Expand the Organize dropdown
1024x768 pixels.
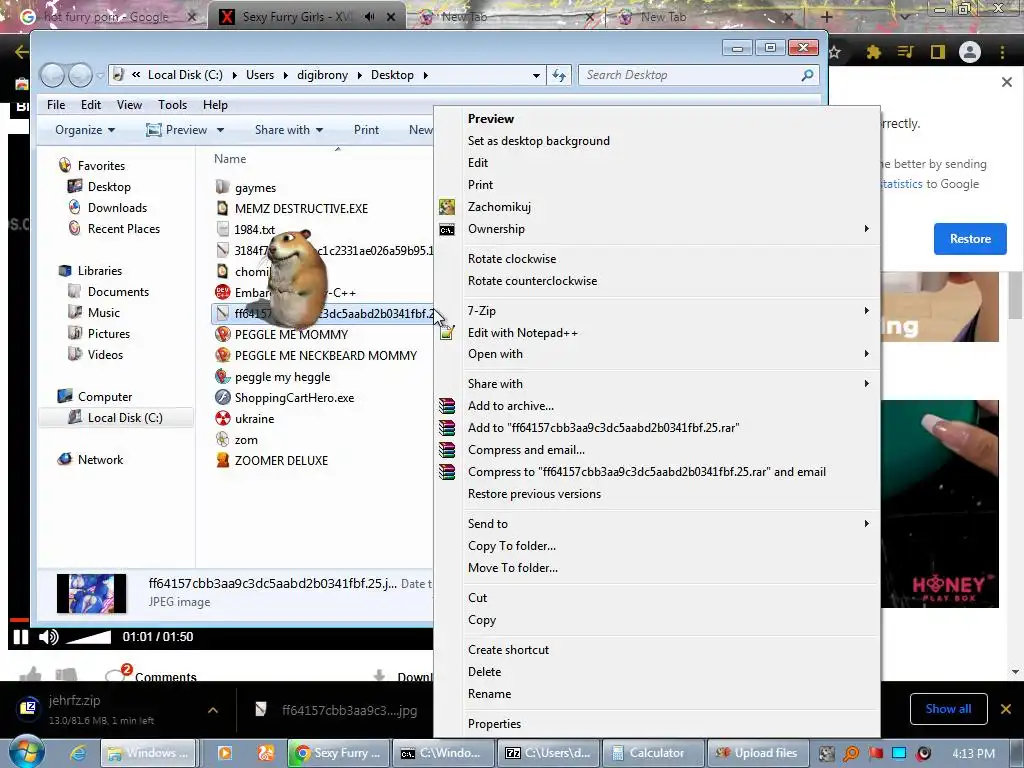pyautogui.click(x=85, y=130)
